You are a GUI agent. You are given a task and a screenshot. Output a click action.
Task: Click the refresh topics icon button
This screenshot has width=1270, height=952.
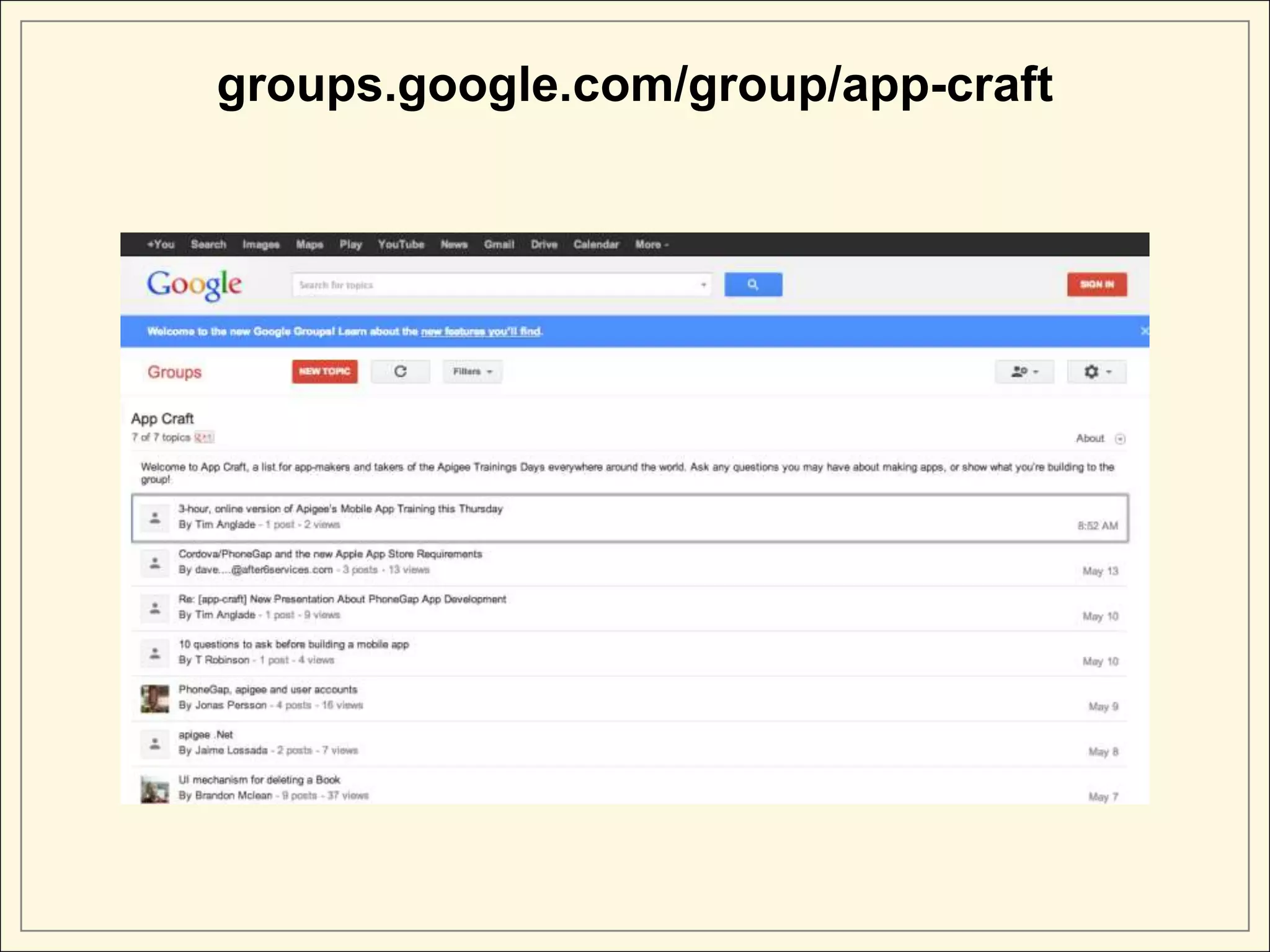[401, 371]
